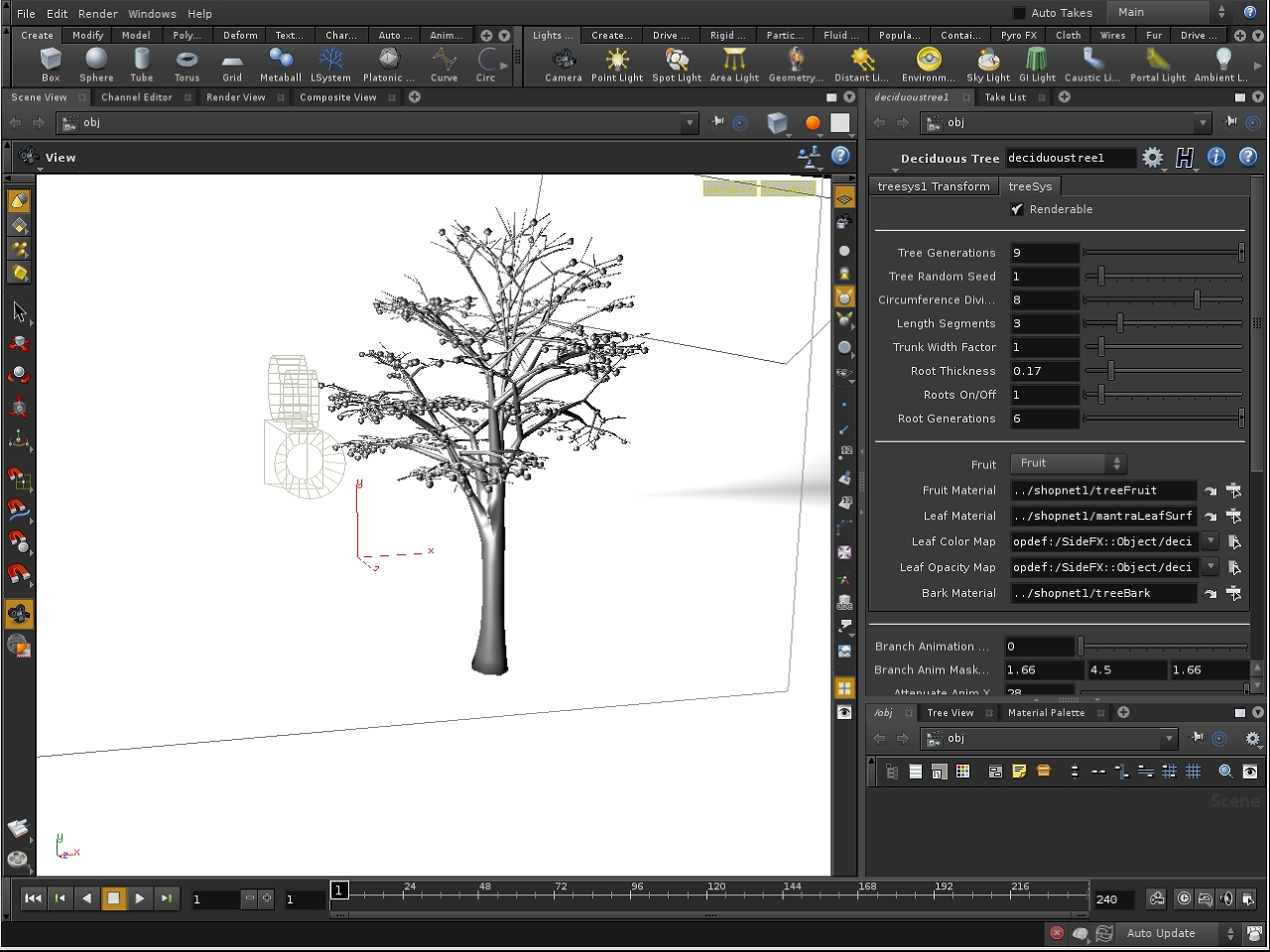Open the Fruit dropdown menu
This screenshot has height=952, width=1270.
click(1069, 463)
